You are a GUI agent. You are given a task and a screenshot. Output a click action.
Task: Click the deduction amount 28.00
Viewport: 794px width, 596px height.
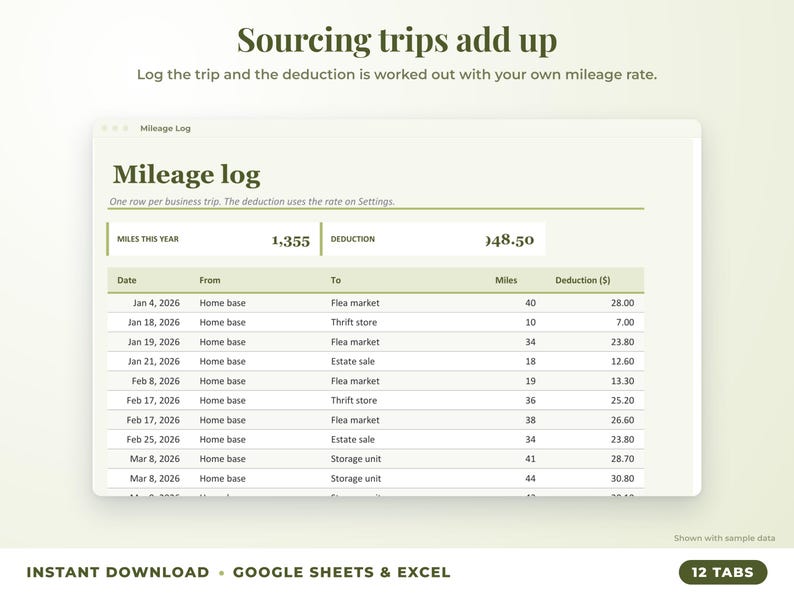(622, 303)
